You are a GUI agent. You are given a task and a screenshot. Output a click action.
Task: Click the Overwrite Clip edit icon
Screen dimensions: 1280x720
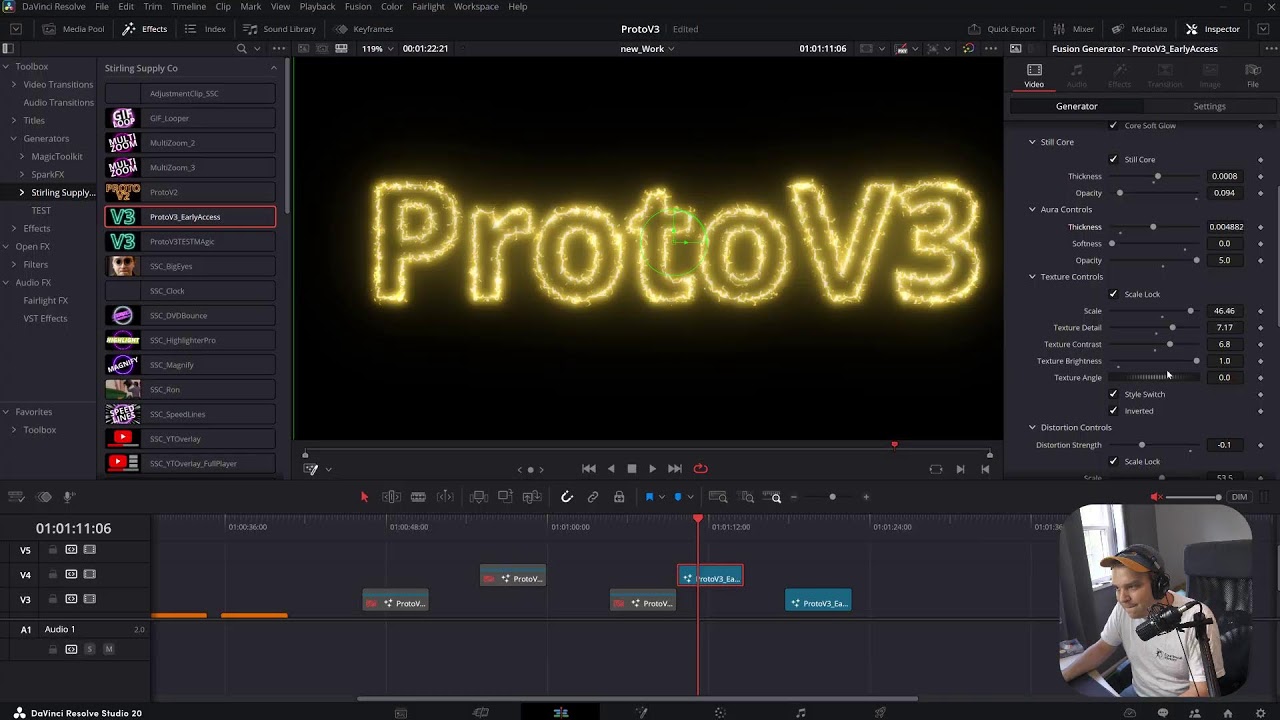tap(505, 497)
